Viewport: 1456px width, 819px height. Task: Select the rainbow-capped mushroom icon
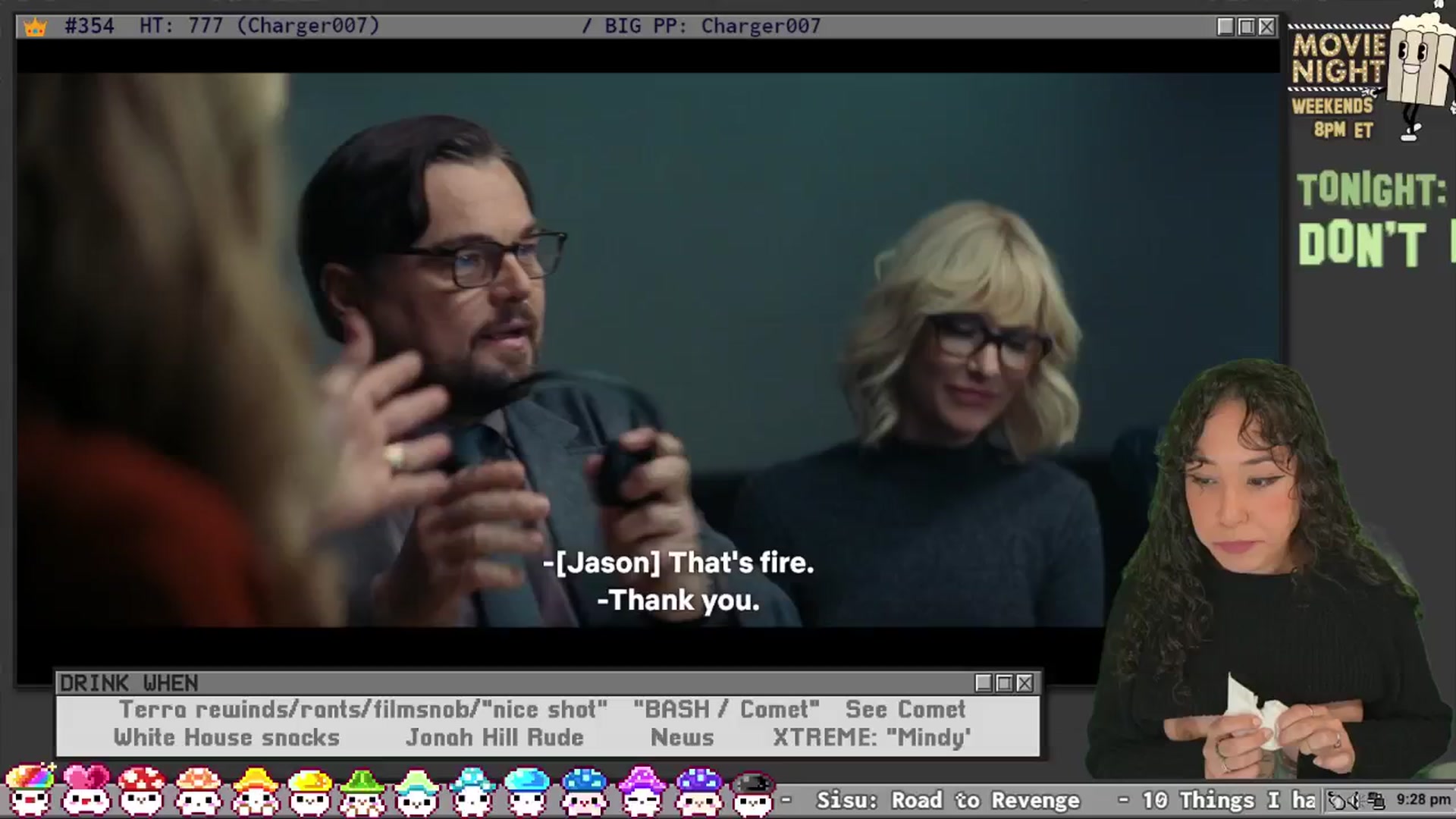tap(30, 790)
